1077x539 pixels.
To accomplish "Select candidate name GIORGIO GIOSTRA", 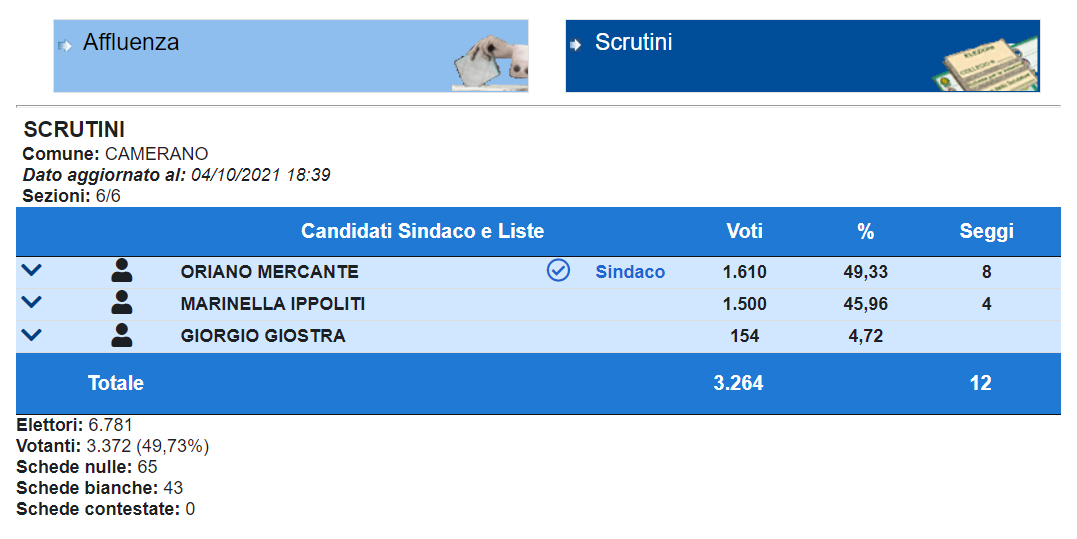I will [x=263, y=336].
